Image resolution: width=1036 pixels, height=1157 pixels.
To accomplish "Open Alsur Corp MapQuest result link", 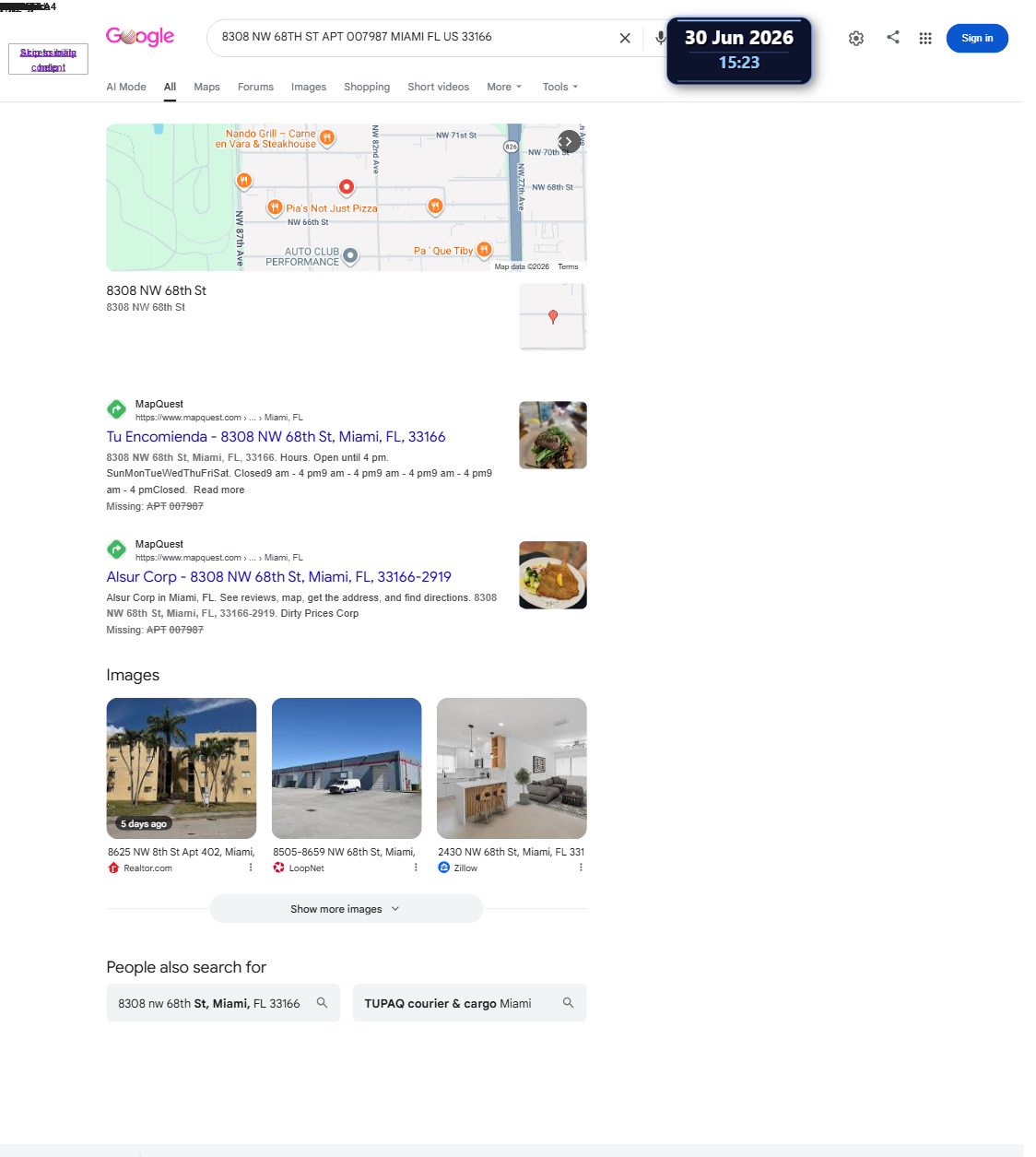I will click(x=278, y=577).
